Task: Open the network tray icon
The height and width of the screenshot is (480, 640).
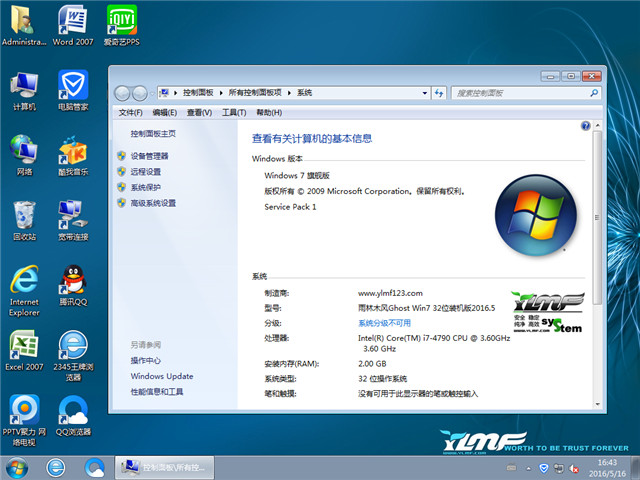Action: 558,468
